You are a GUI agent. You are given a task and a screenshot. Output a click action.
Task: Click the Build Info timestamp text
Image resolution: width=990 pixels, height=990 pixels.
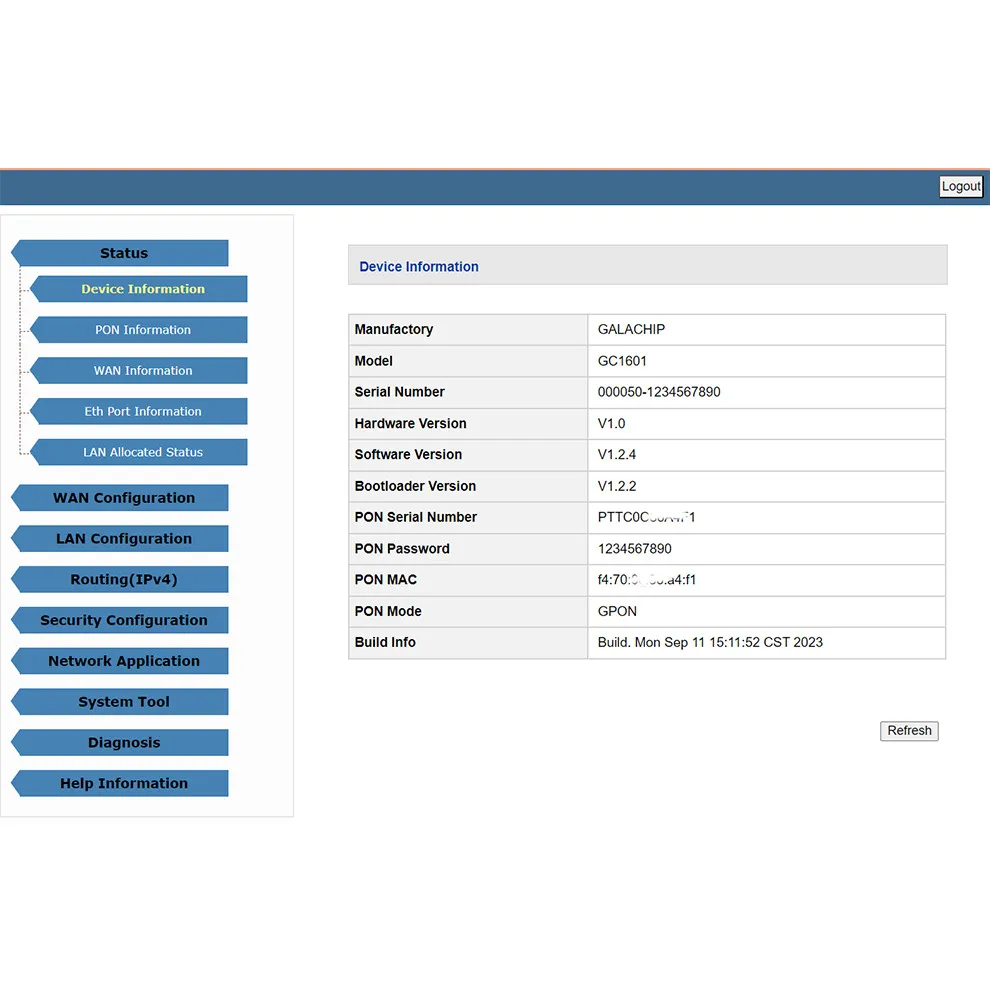click(x=710, y=643)
